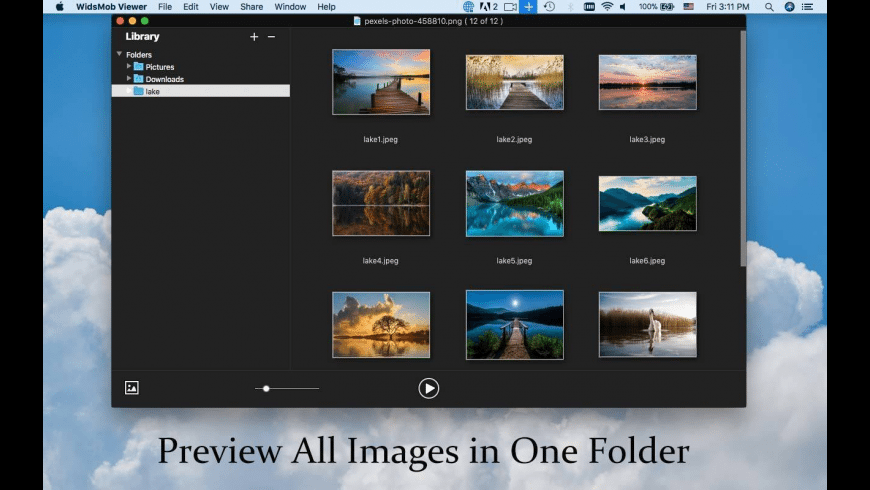Open the File menu
This screenshot has height=490, width=870.
pos(165,7)
